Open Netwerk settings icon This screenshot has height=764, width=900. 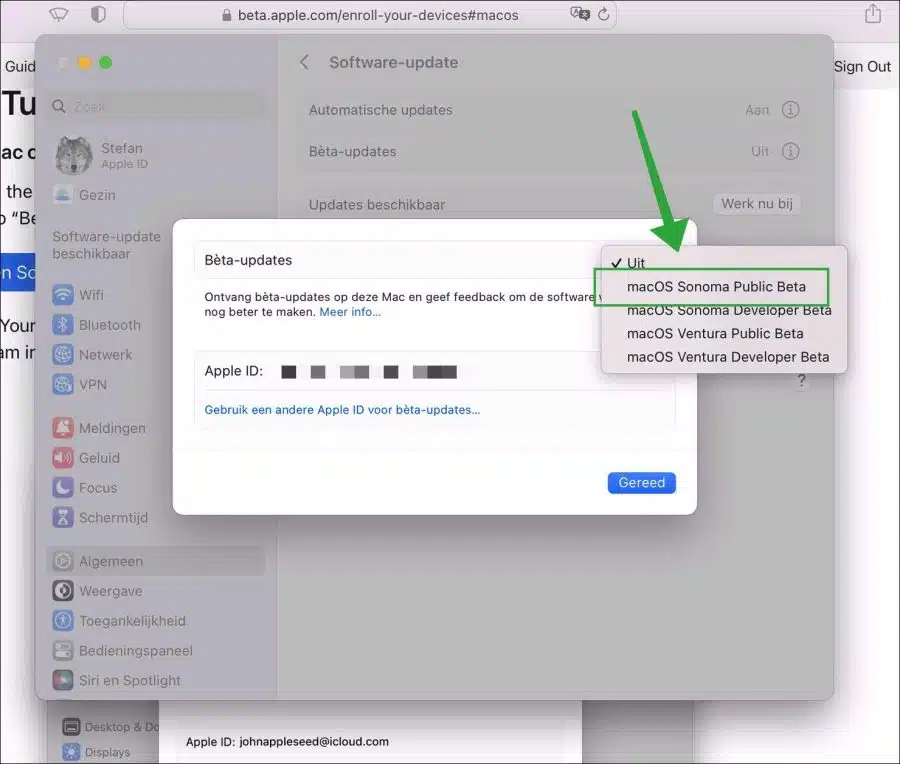pos(63,355)
